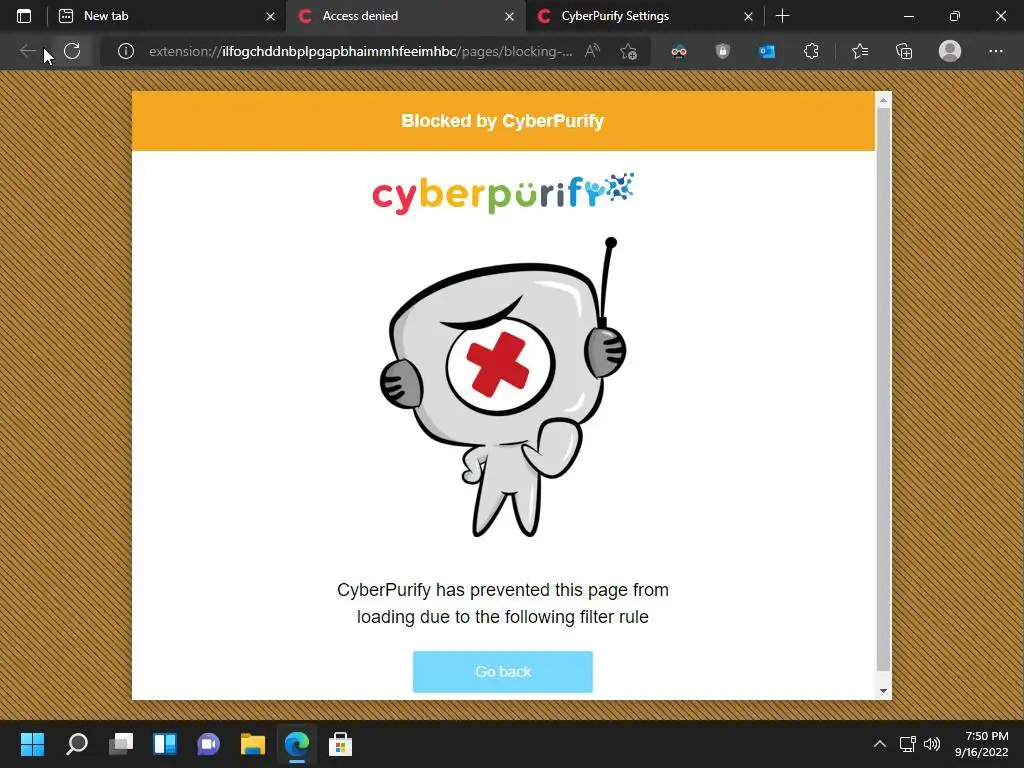Open the Widgets taskbar icon
The image size is (1024, 768).
tap(165, 744)
